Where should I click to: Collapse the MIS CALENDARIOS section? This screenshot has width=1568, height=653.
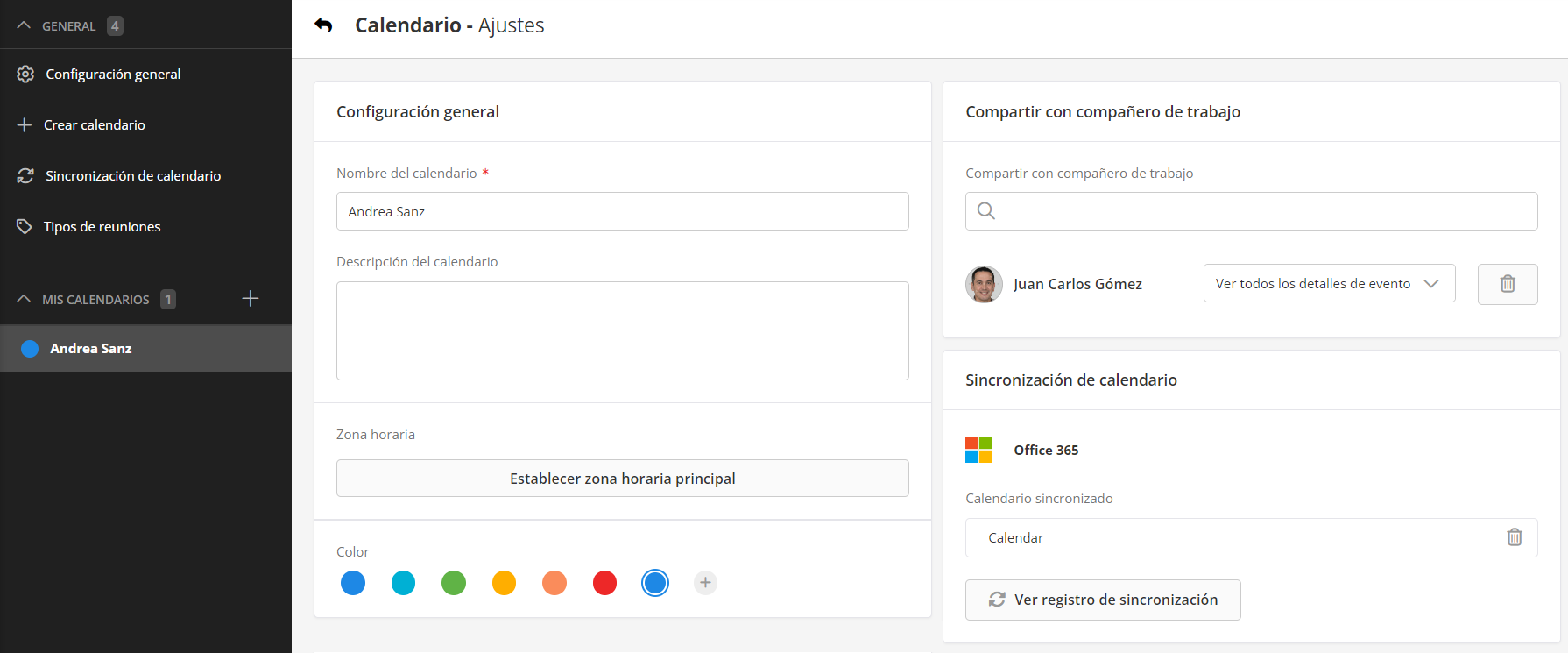tap(24, 300)
